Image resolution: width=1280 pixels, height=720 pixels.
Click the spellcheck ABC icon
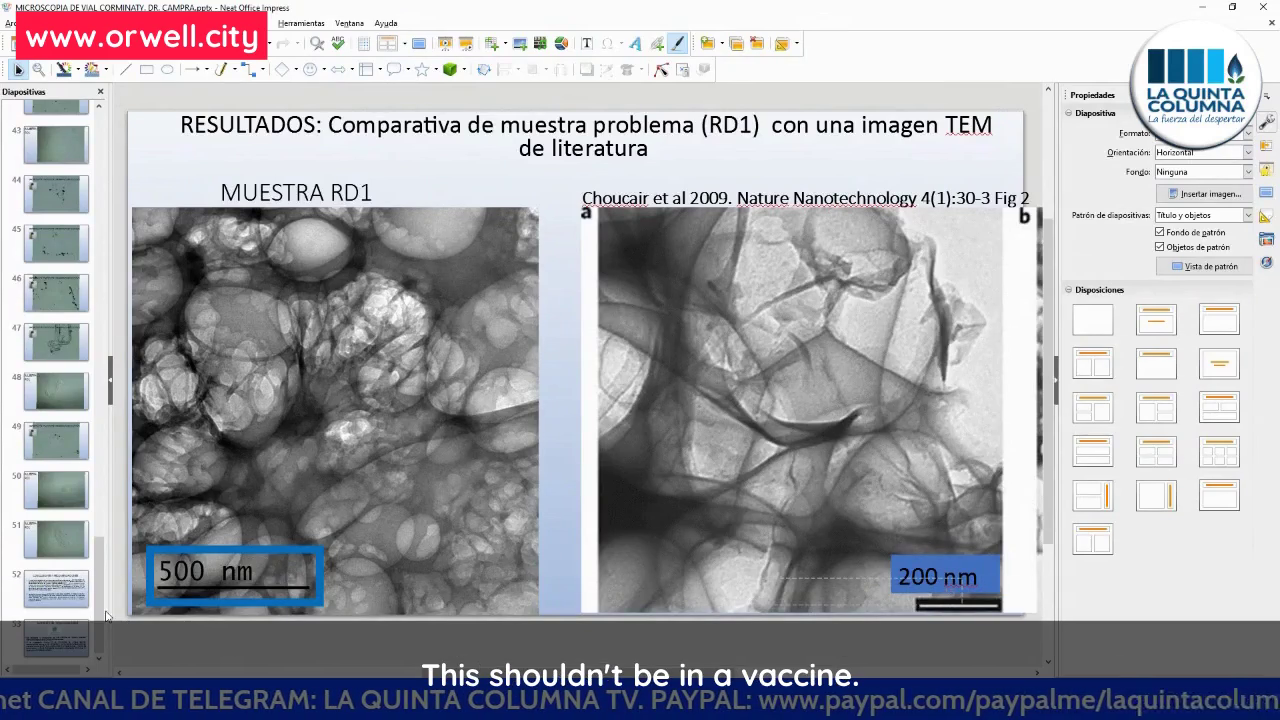(338, 43)
